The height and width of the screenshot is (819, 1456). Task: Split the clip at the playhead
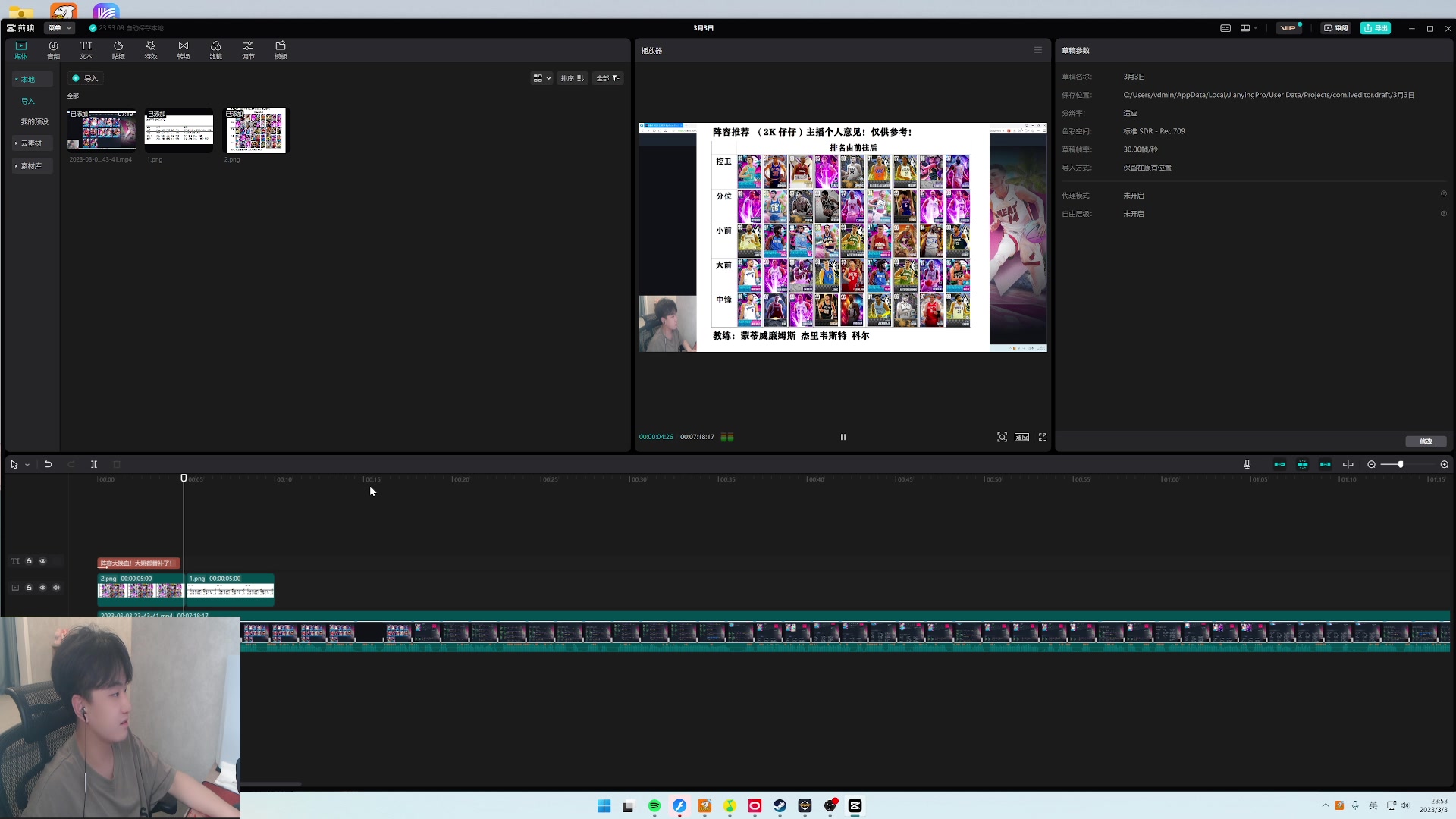pos(94,464)
